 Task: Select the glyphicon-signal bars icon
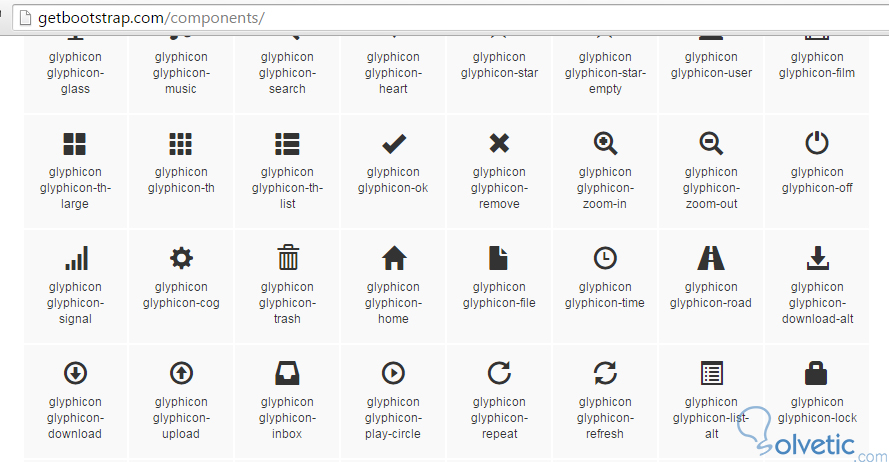click(x=75, y=258)
